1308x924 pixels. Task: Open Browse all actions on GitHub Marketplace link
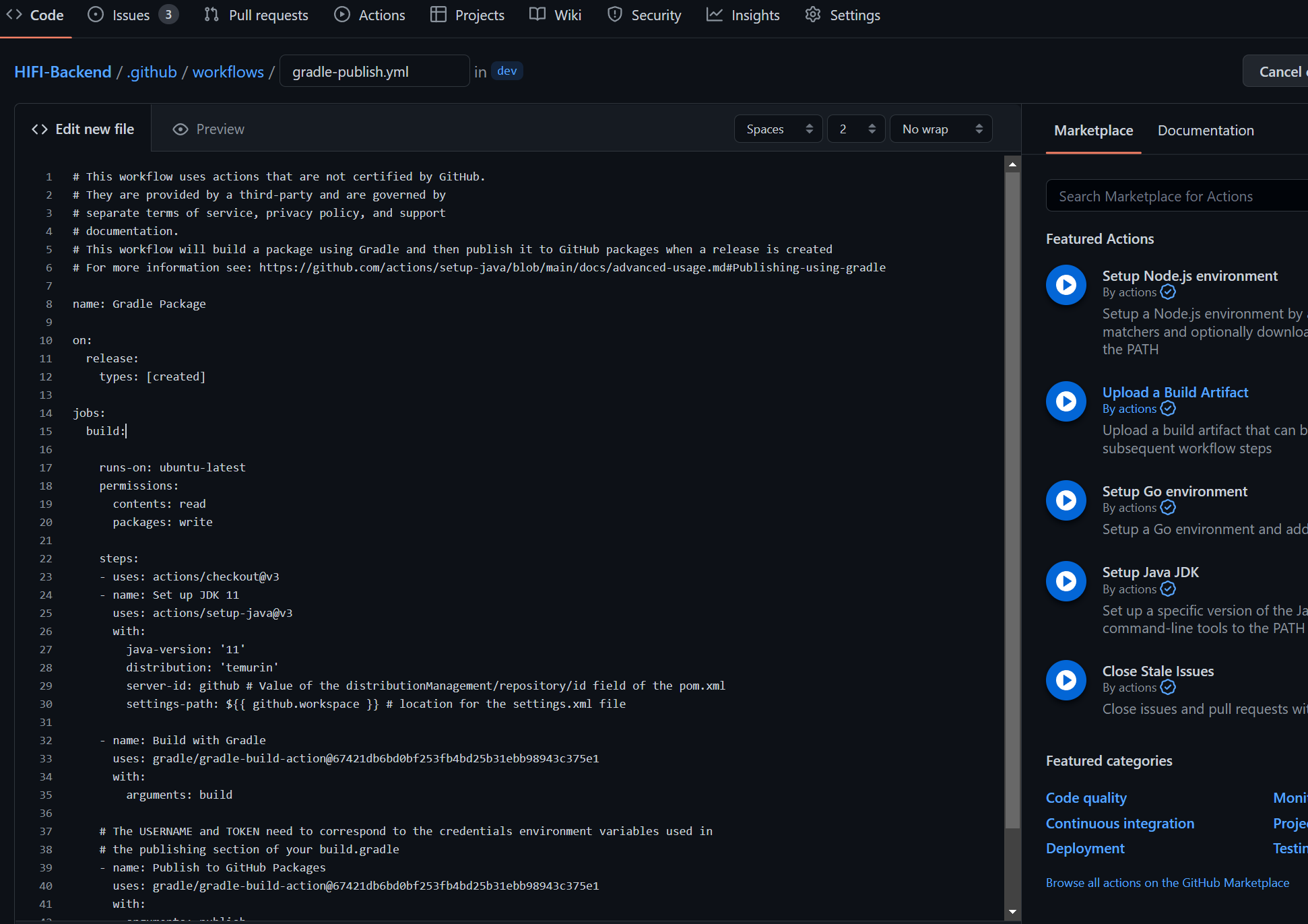pyautogui.click(x=1167, y=883)
